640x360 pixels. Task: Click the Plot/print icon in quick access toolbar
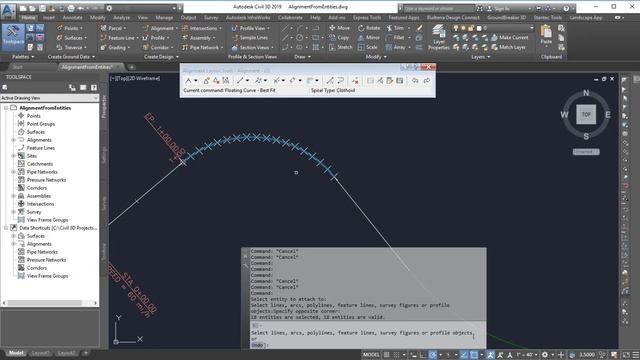71,8
